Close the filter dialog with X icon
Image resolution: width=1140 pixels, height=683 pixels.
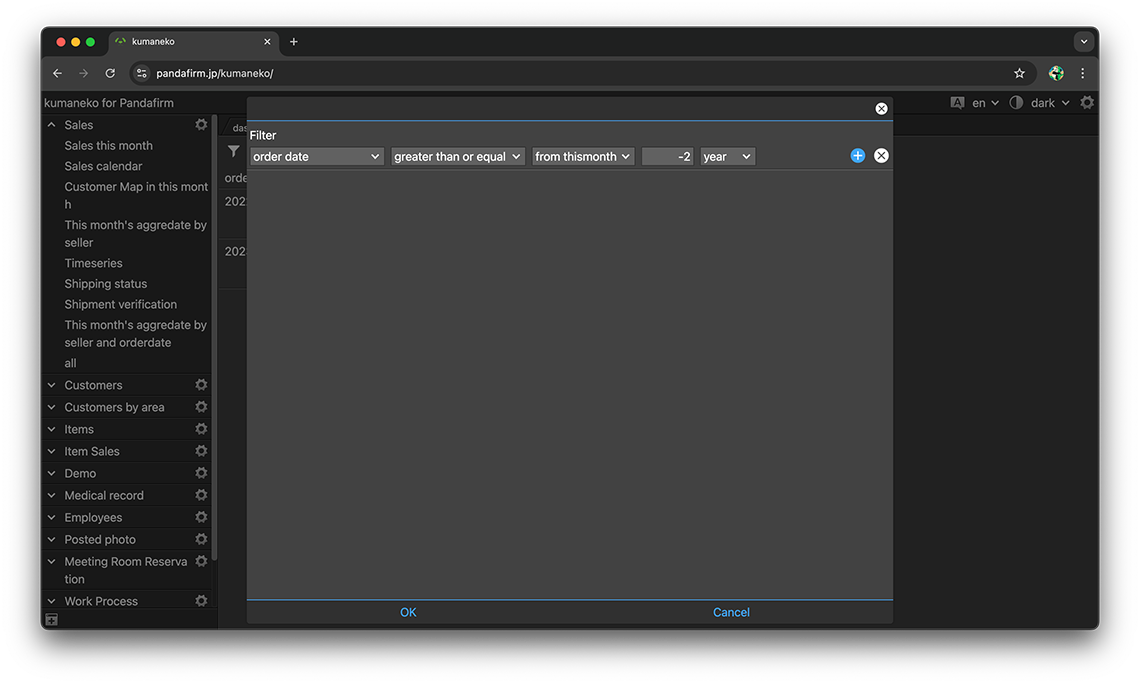tap(881, 109)
